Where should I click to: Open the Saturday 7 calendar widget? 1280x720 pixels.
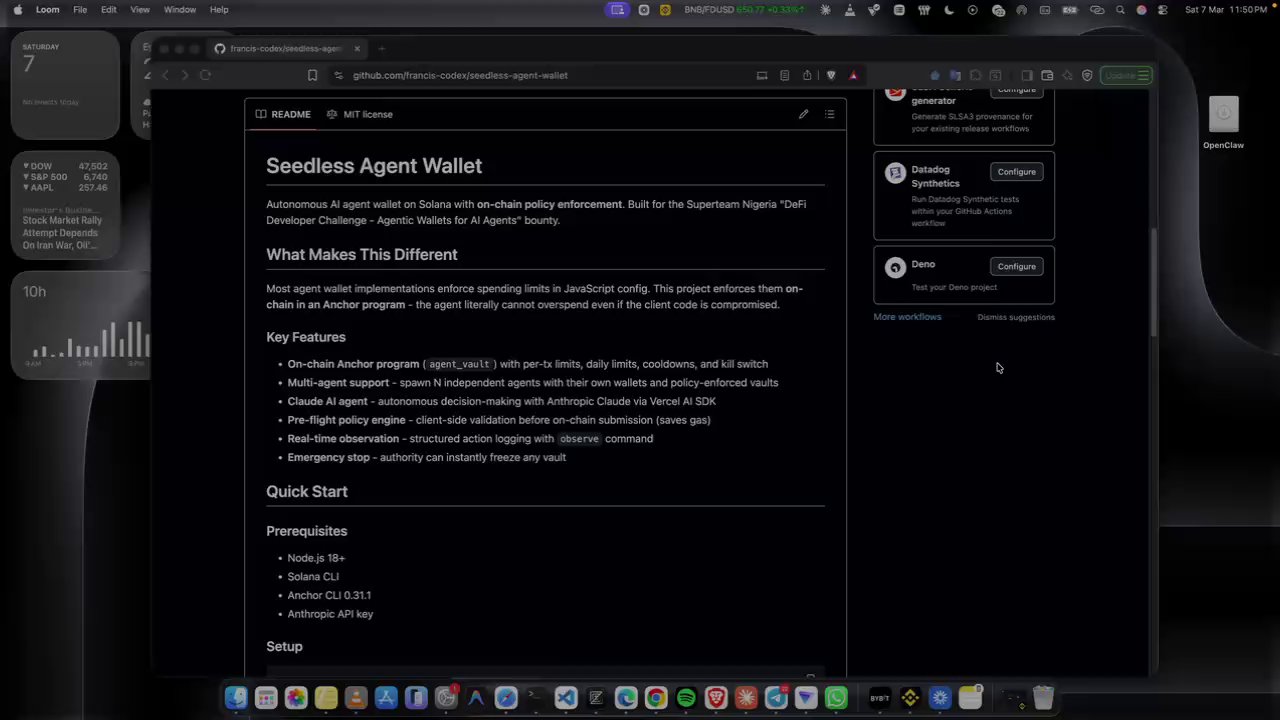pyautogui.click(x=65, y=85)
